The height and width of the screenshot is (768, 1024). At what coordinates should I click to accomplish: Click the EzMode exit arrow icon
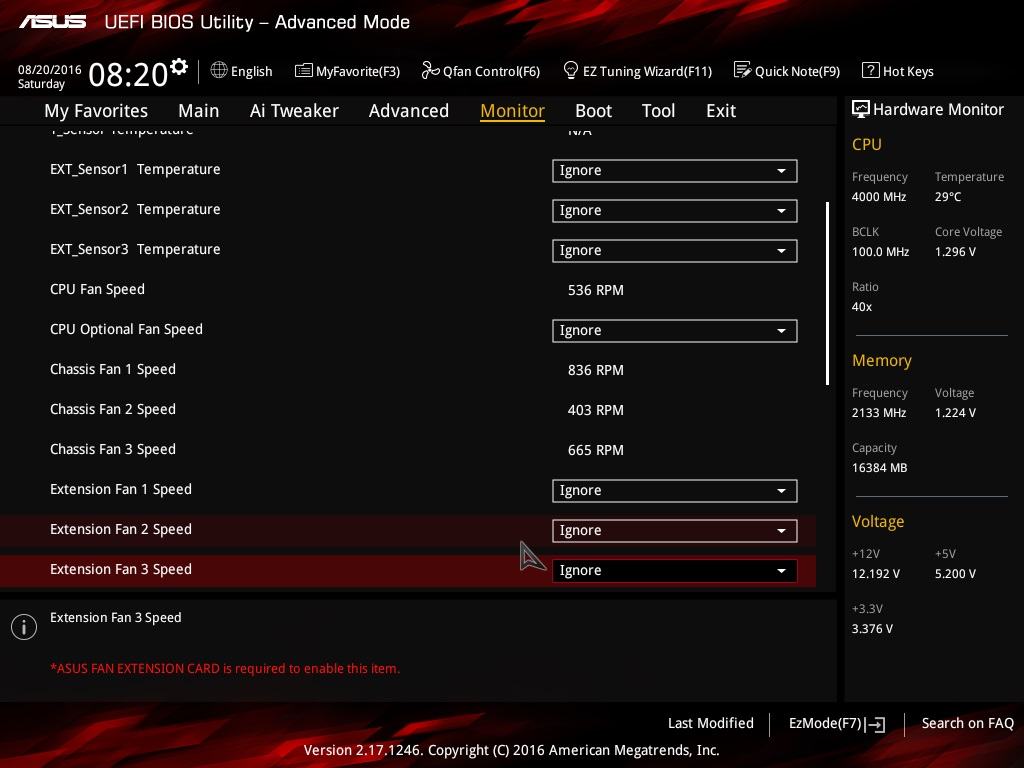875,724
